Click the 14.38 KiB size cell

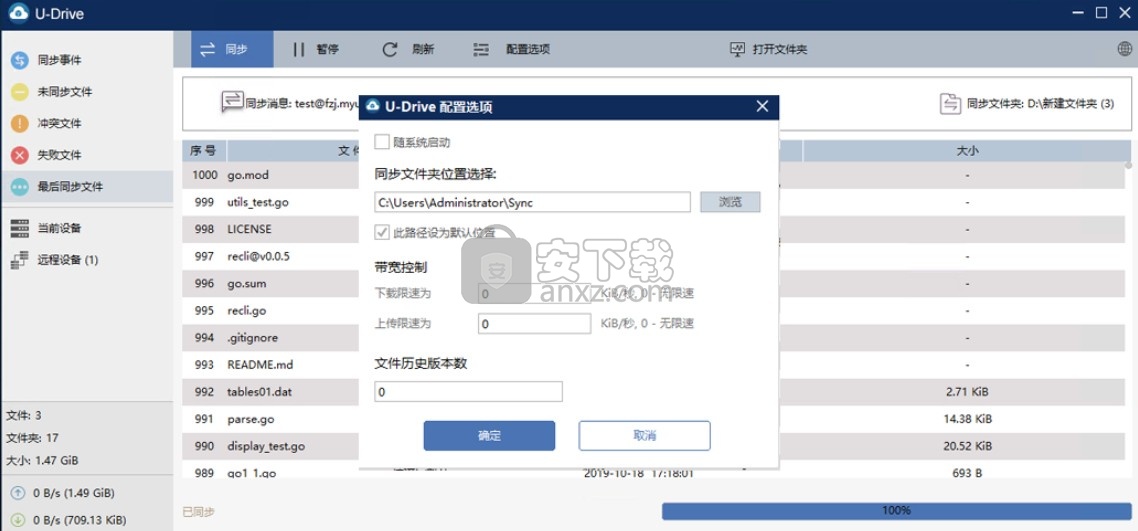click(967, 419)
